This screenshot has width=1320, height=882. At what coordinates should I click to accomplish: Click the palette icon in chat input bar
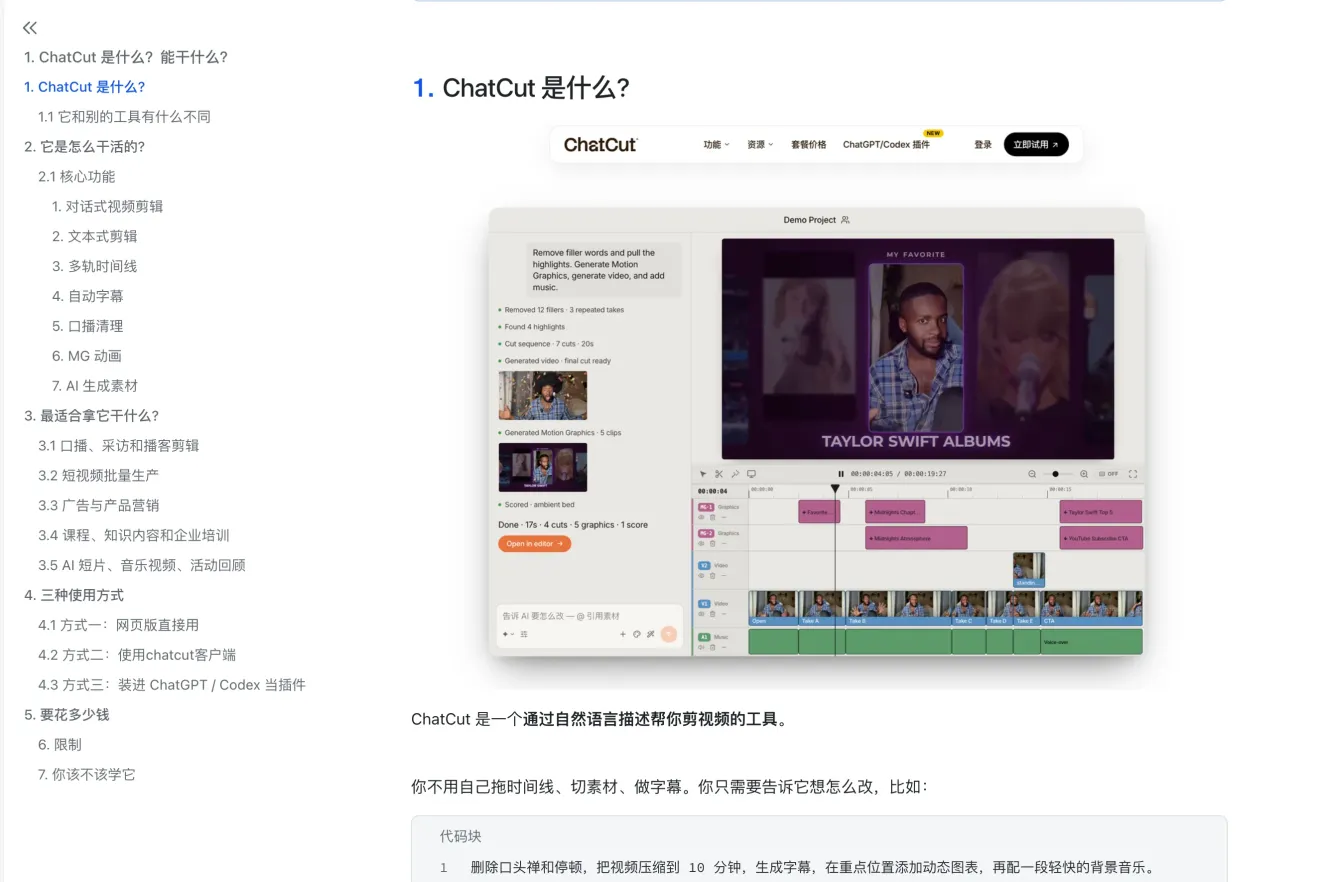[x=636, y=634]
